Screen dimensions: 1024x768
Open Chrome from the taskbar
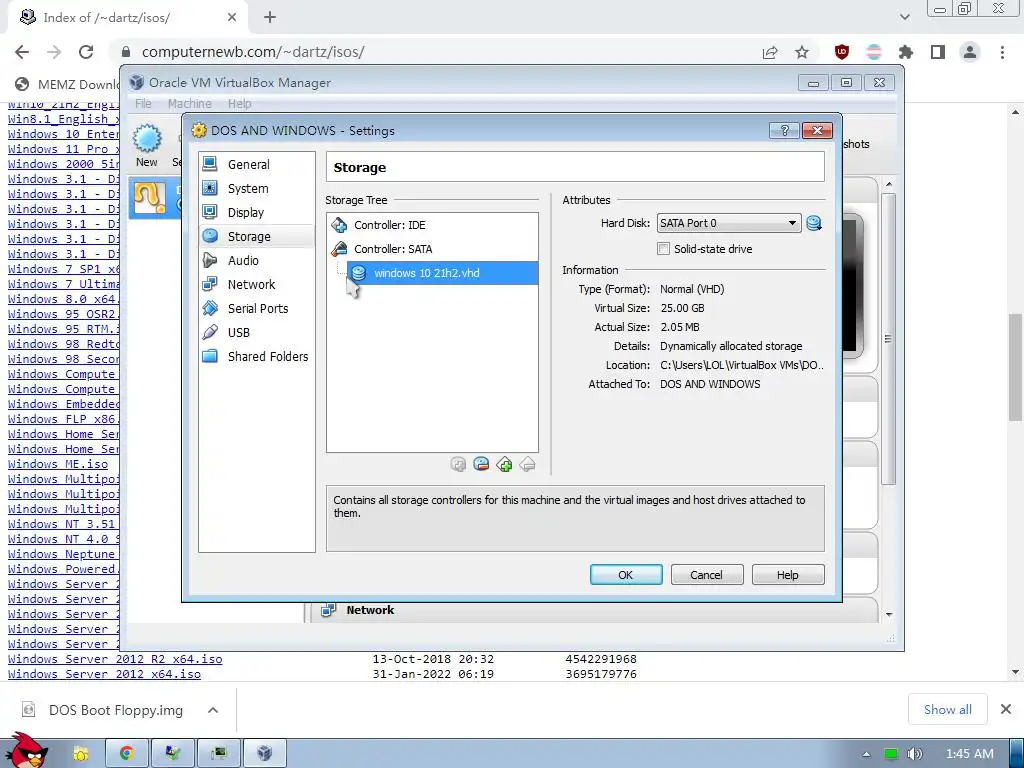tap(127, 753)
